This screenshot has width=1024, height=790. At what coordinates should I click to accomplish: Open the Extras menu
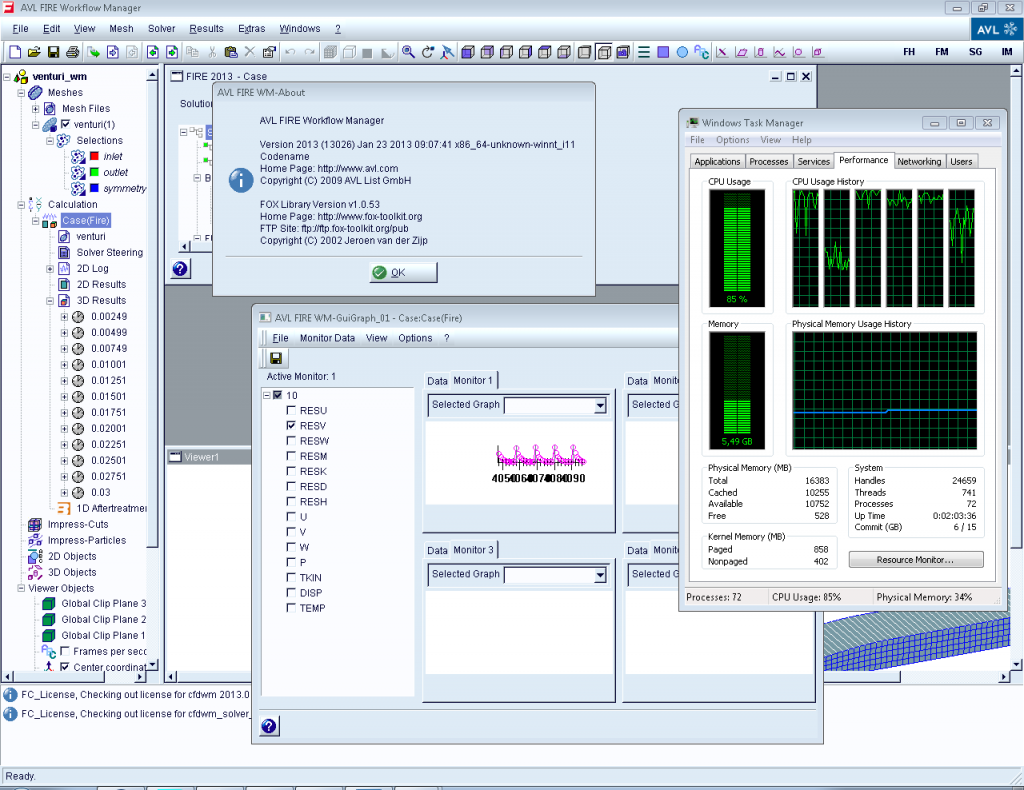coord(251,29)
